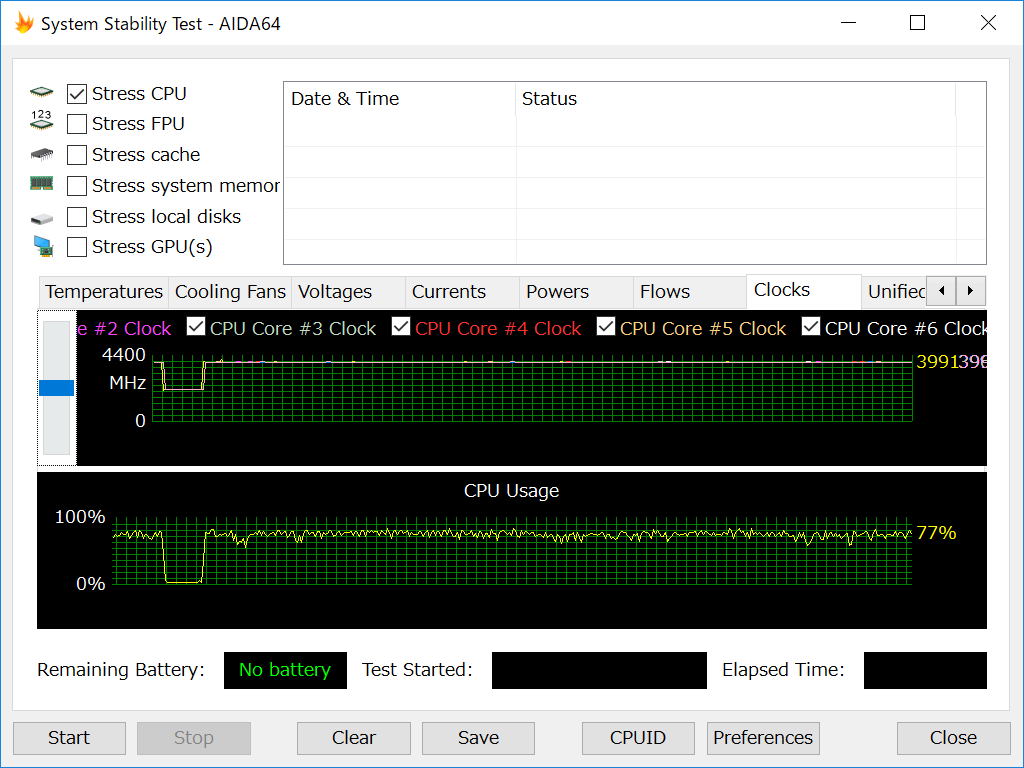Click the cache chip icon beside Stress cache

(x=42, y=154)
